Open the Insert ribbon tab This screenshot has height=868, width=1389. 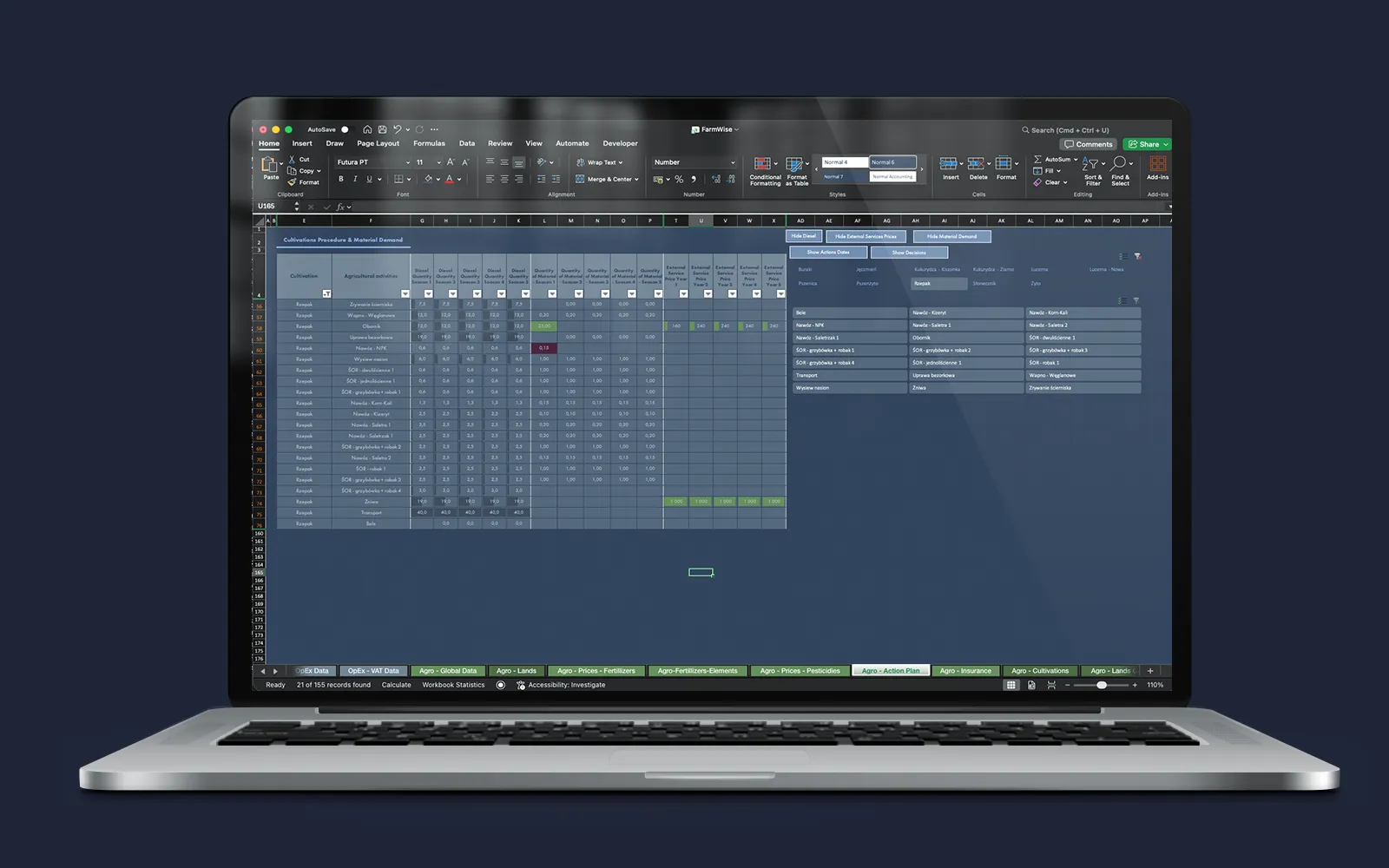click(302, 143)
